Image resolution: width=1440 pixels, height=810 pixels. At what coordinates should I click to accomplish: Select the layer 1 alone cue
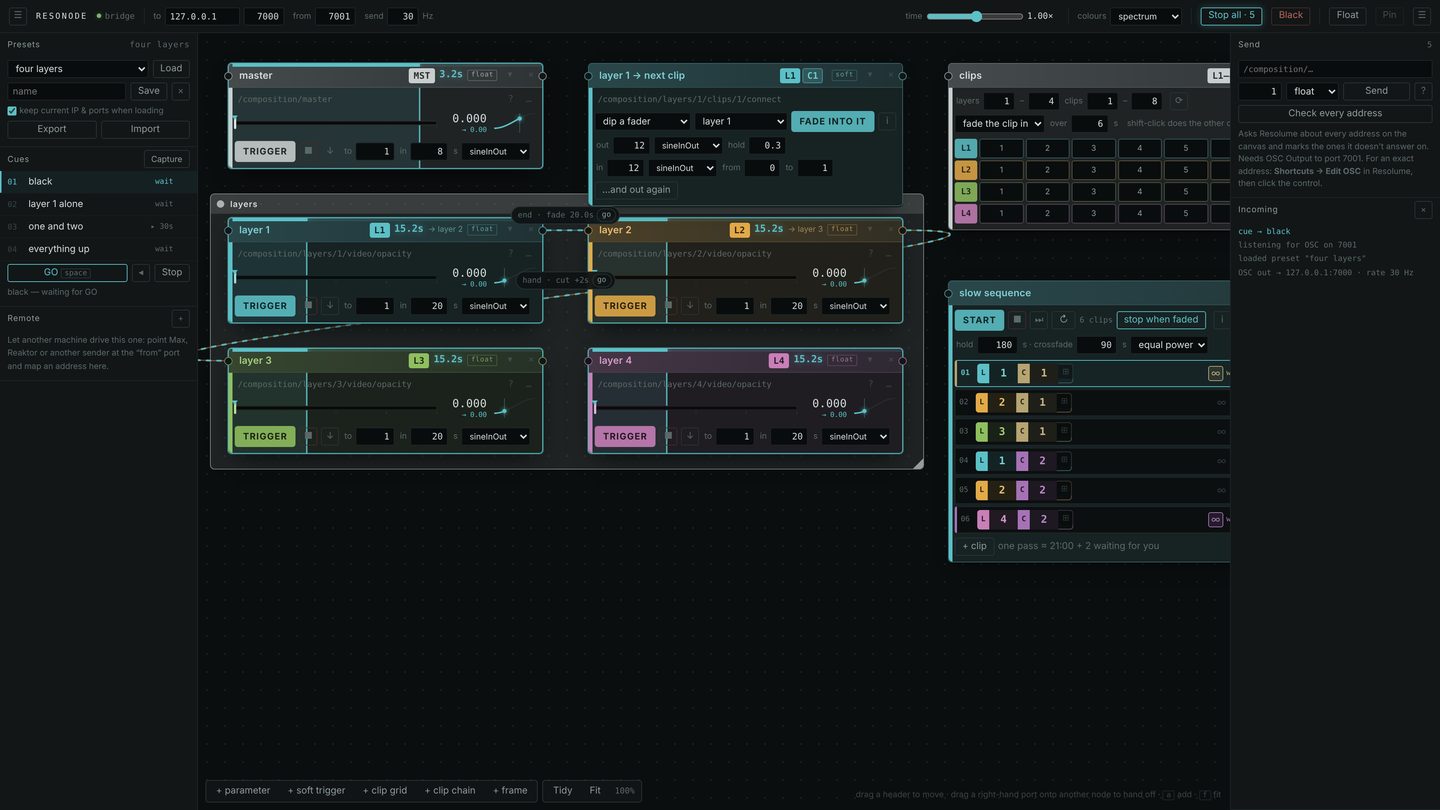98,204
